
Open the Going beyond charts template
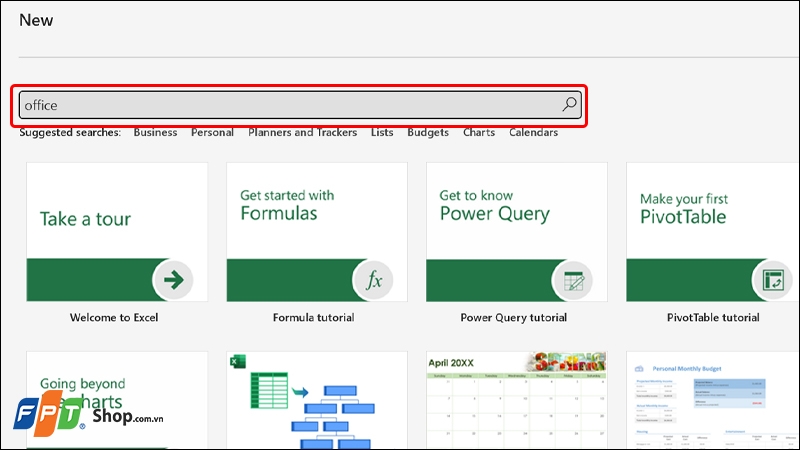[117, 400]
